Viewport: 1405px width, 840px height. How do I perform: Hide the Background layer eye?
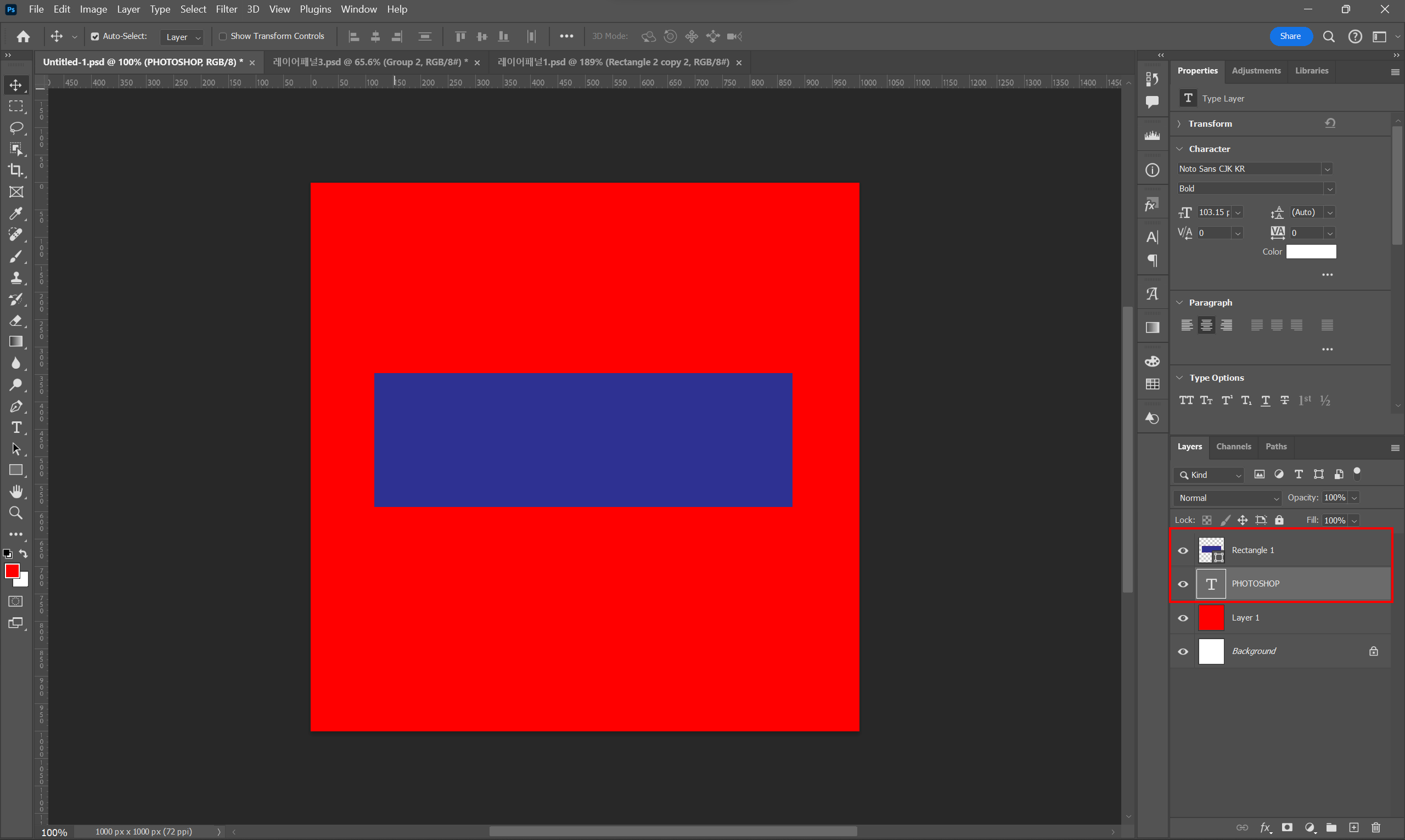[x=1183, y=651]
